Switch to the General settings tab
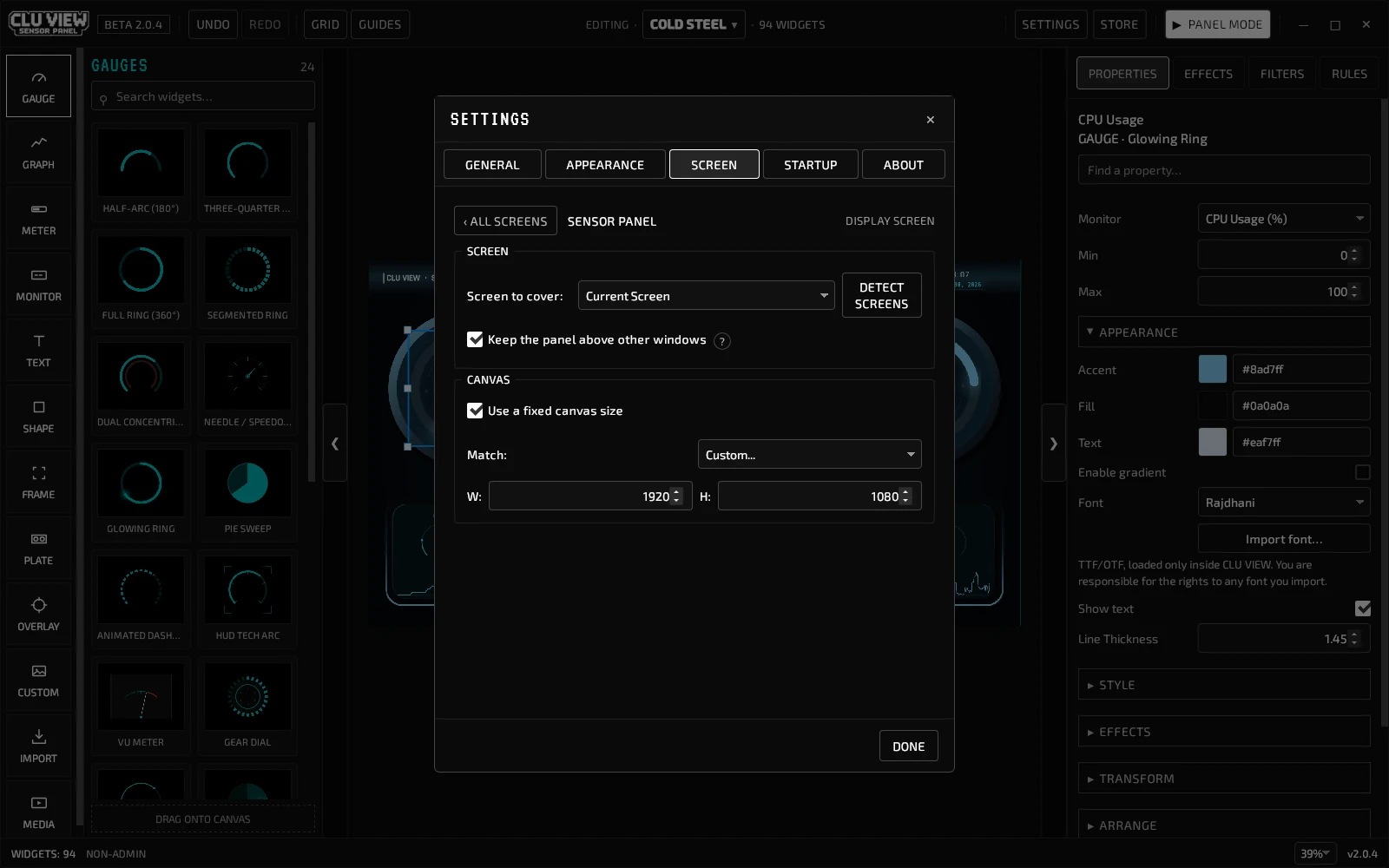This screenshot has width=1389, height=868. coord(492,164)
